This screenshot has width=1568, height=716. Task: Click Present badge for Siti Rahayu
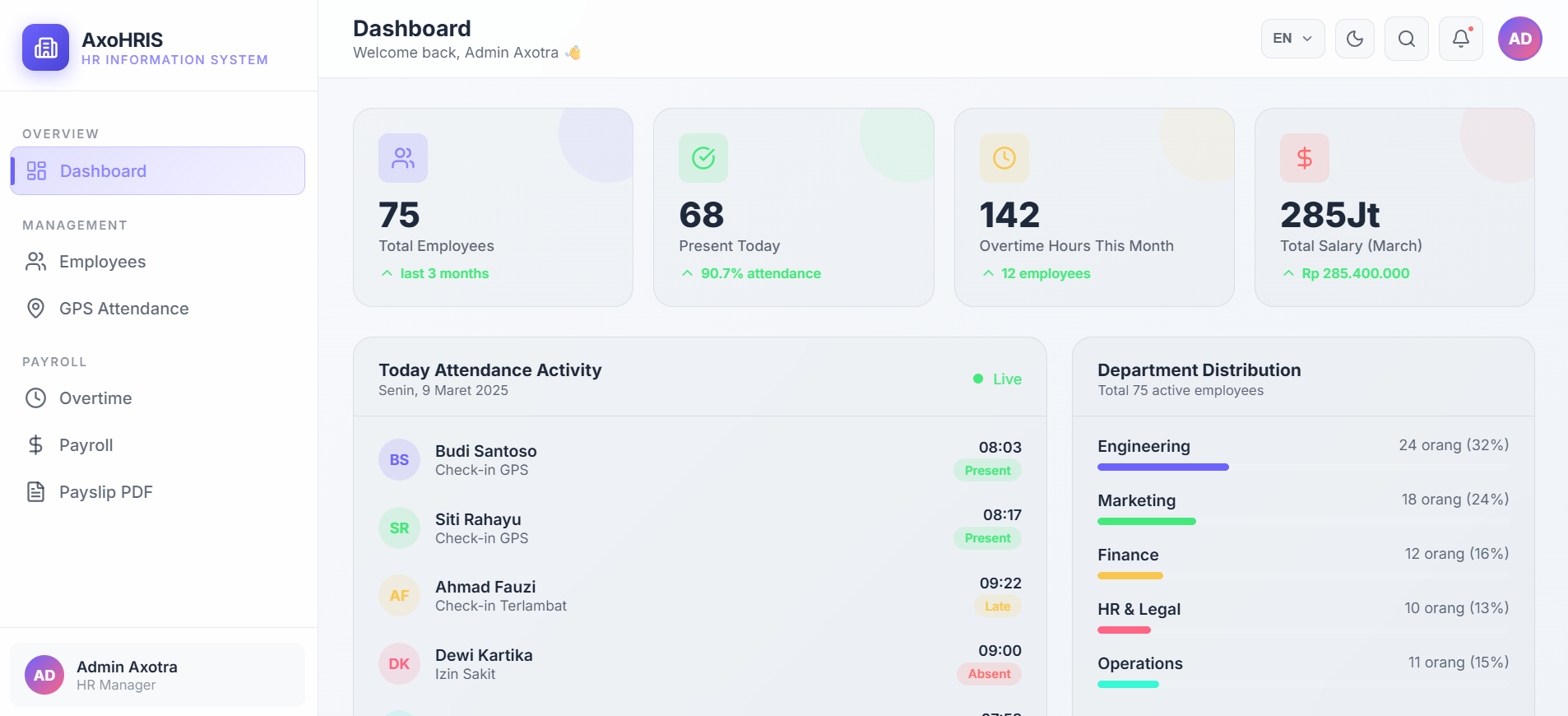pos(987,538)
